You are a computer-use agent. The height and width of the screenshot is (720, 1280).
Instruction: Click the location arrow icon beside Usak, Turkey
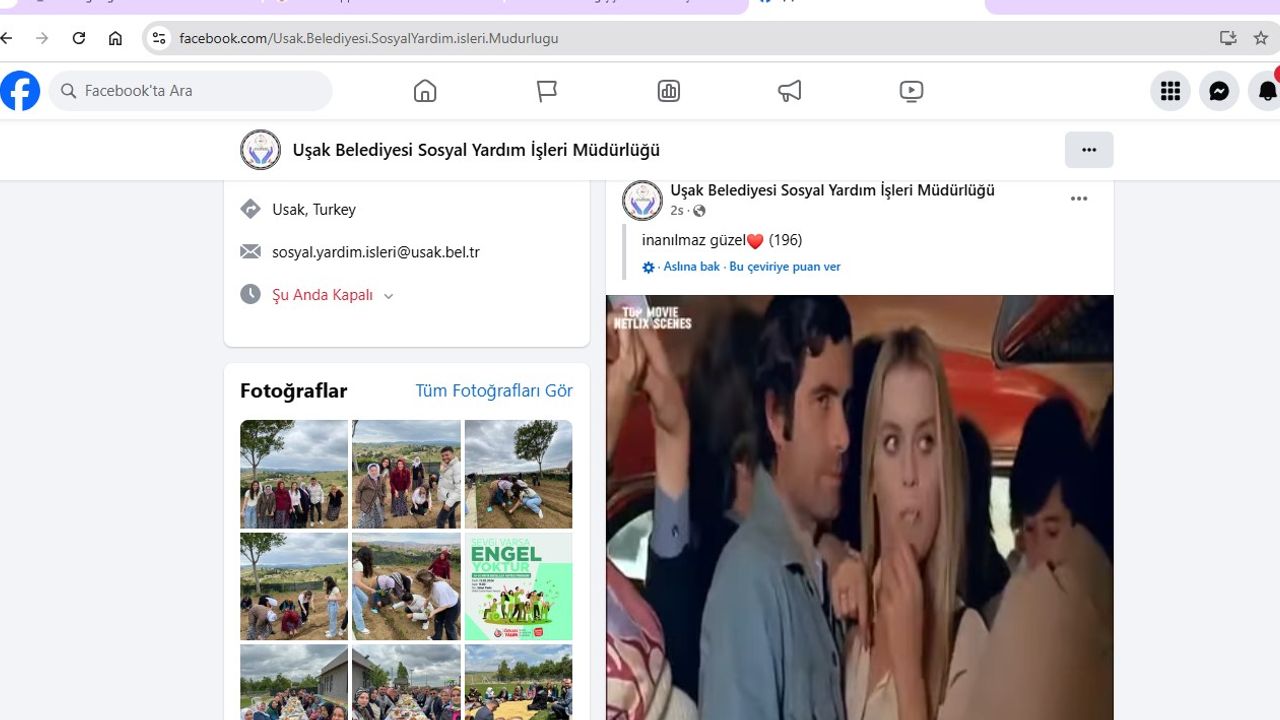point(250,209)
